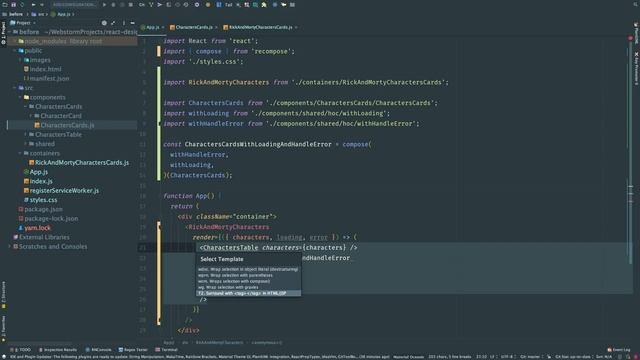Open the Event Log tool window
640x360 pixels.
click(619, 350)
